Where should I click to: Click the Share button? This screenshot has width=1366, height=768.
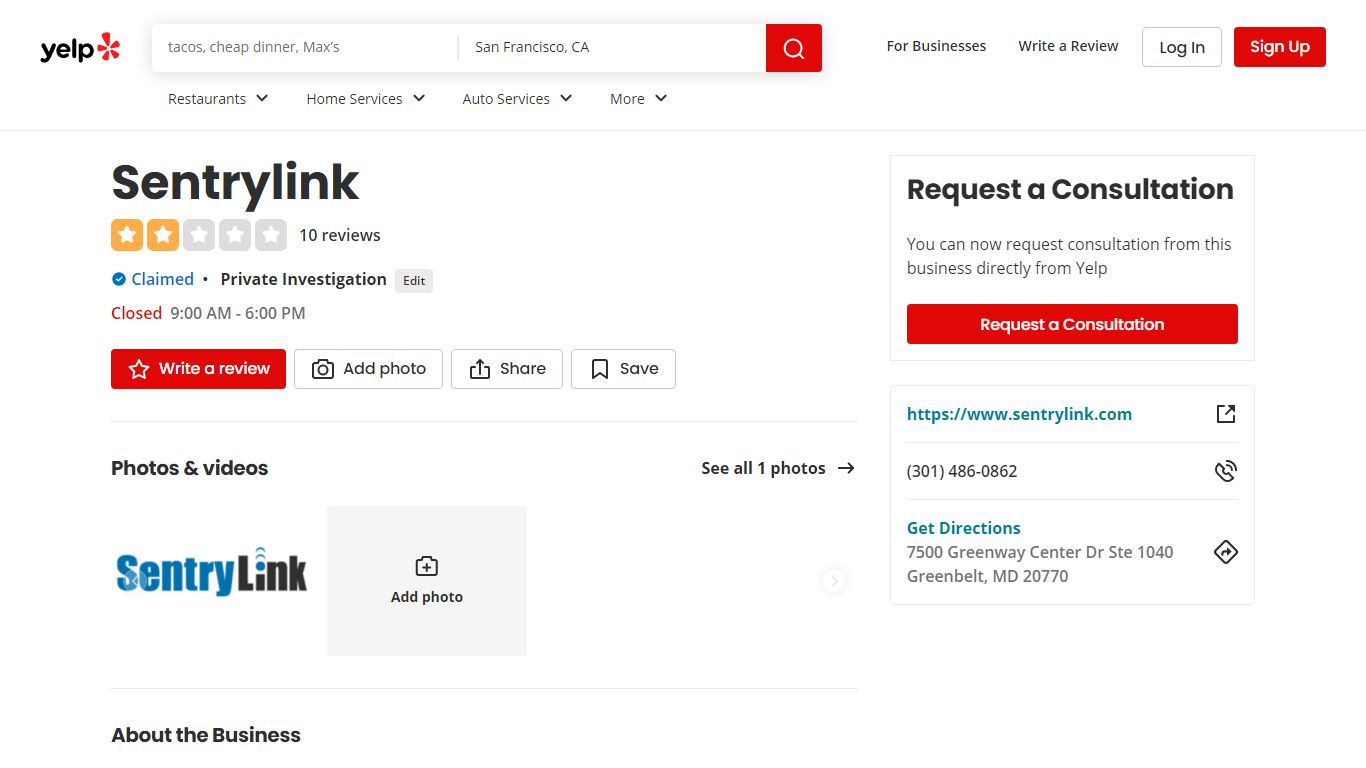coord(507,369)
